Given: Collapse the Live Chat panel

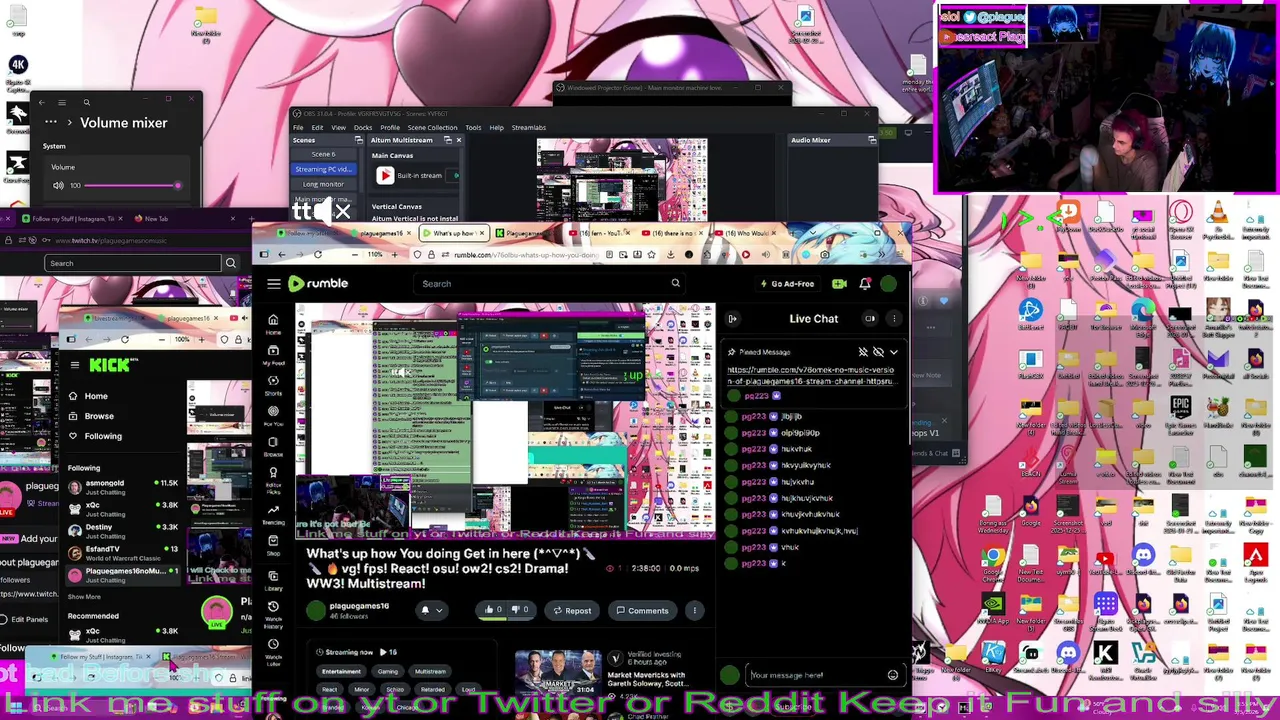Looking at the screenshot, I should [732, 319].
